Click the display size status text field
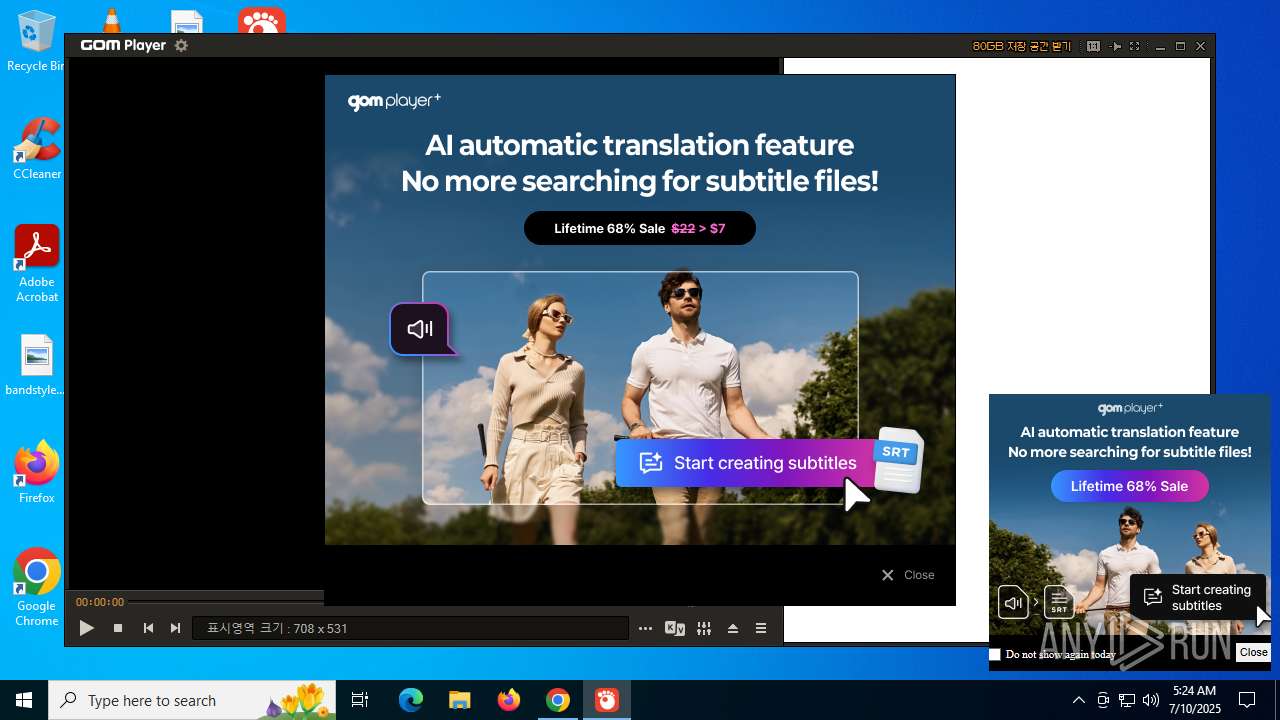Image resolution: width=1280 pixels, height=720 pixels. (410, 628)
